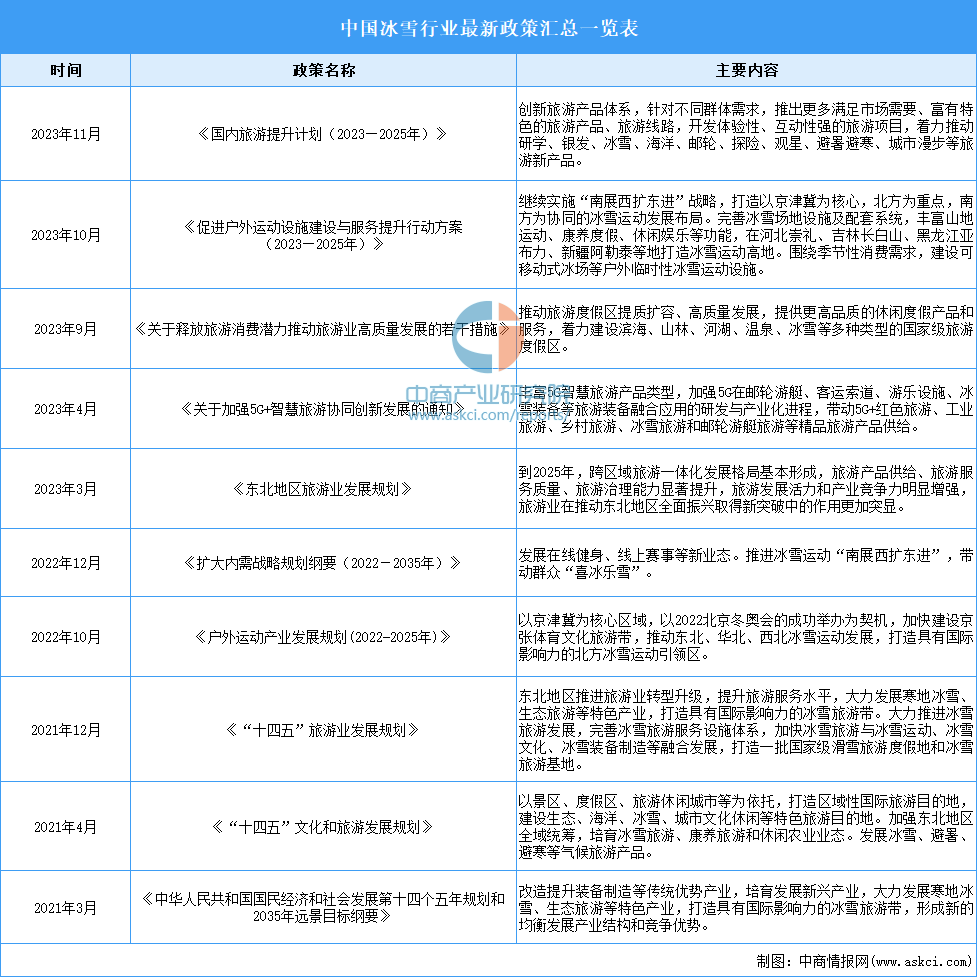Click the date cell 2023年4月
Viewport: 977px width, 977px height.
click(65, 409)
